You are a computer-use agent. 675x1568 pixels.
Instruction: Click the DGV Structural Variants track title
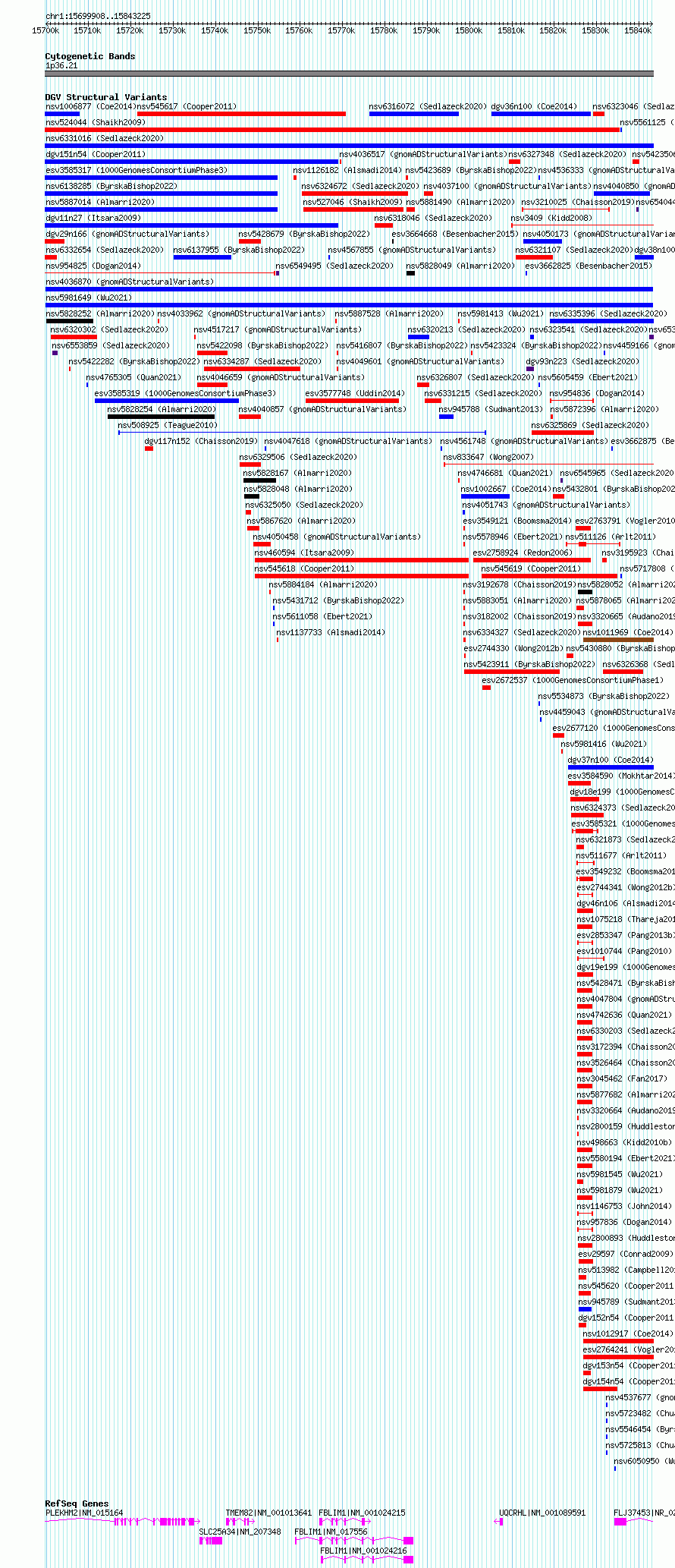tap(105, 97)
